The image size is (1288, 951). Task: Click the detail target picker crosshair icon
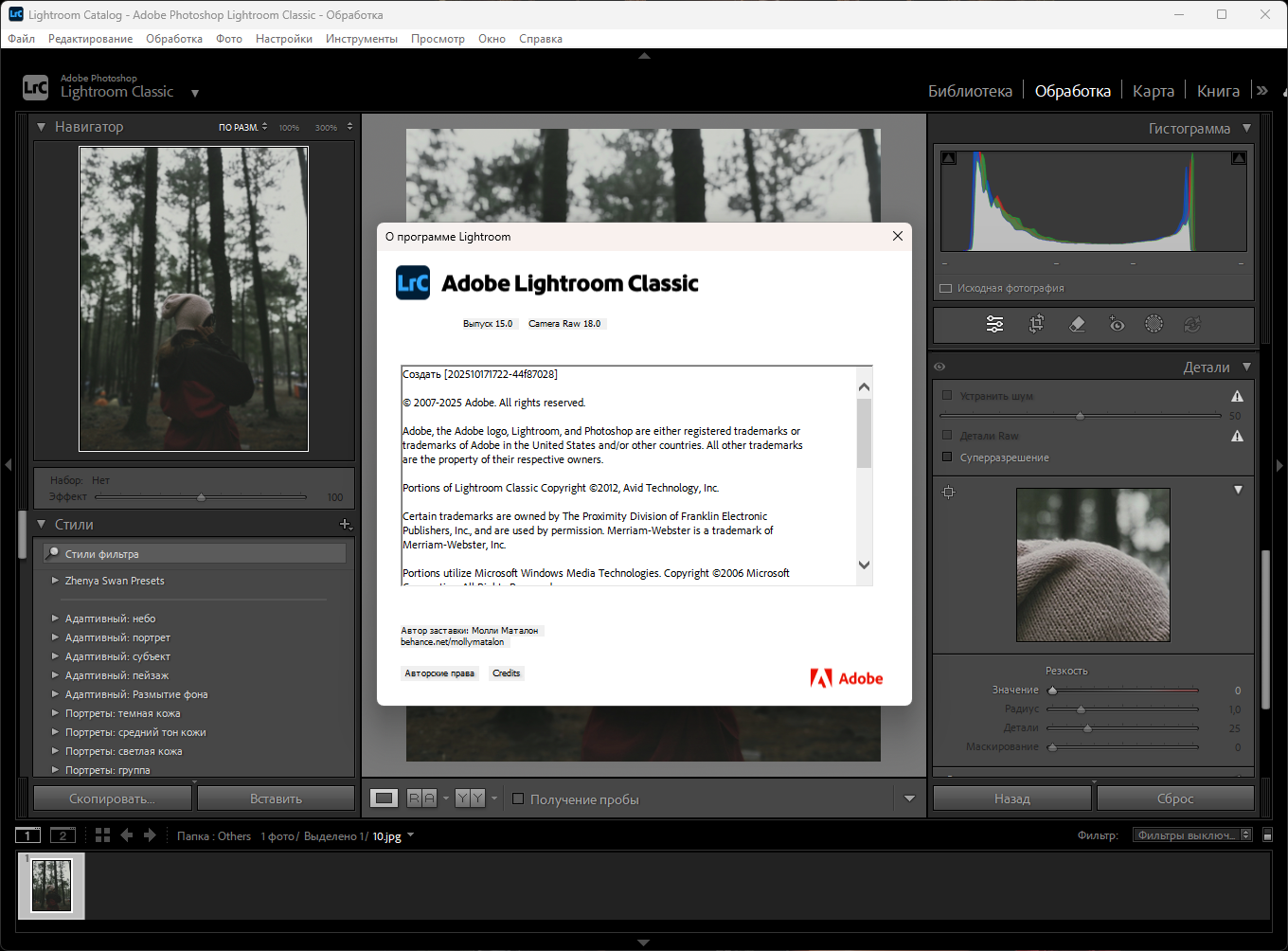click(x=948, y=492)
